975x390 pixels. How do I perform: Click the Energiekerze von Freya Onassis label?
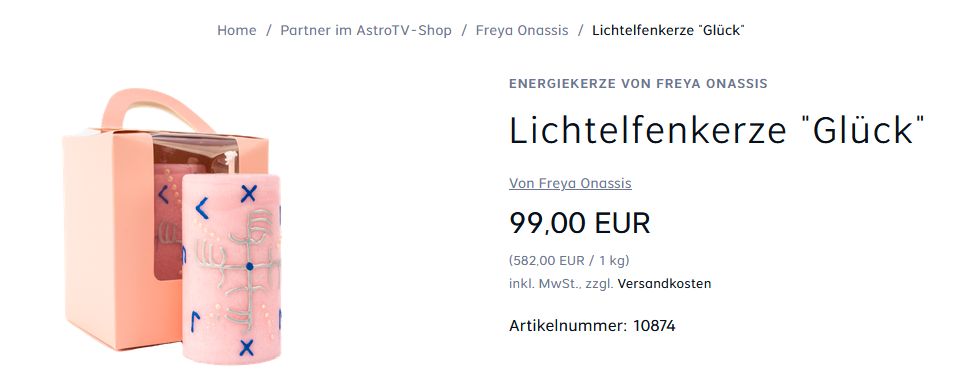click(639, 83)
